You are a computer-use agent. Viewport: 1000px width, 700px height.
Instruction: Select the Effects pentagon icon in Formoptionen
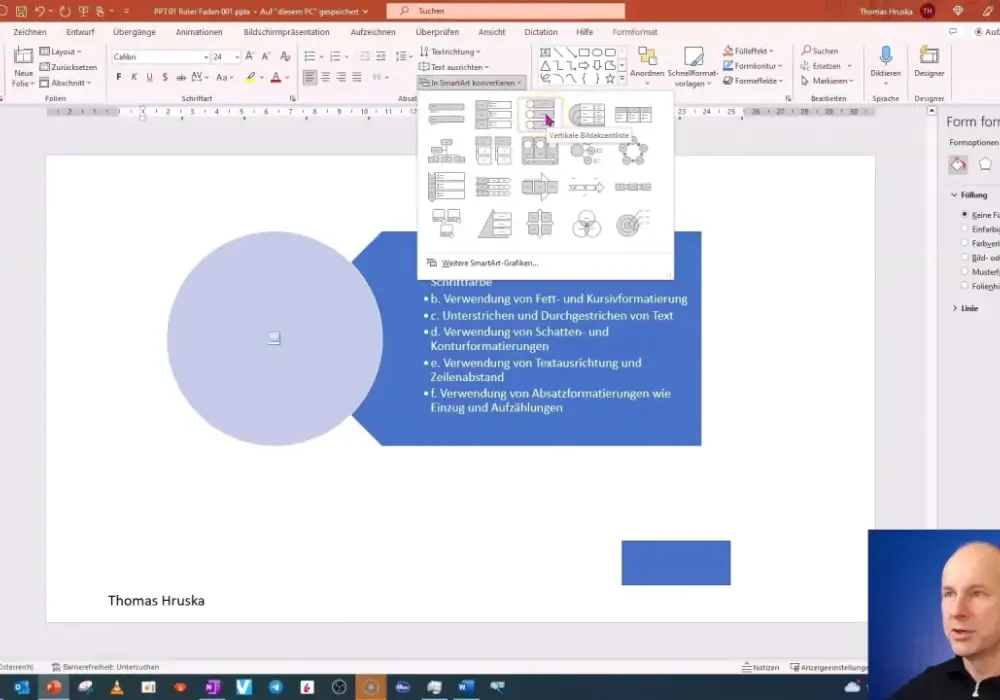pyautogui.click(x=985, y=164)
